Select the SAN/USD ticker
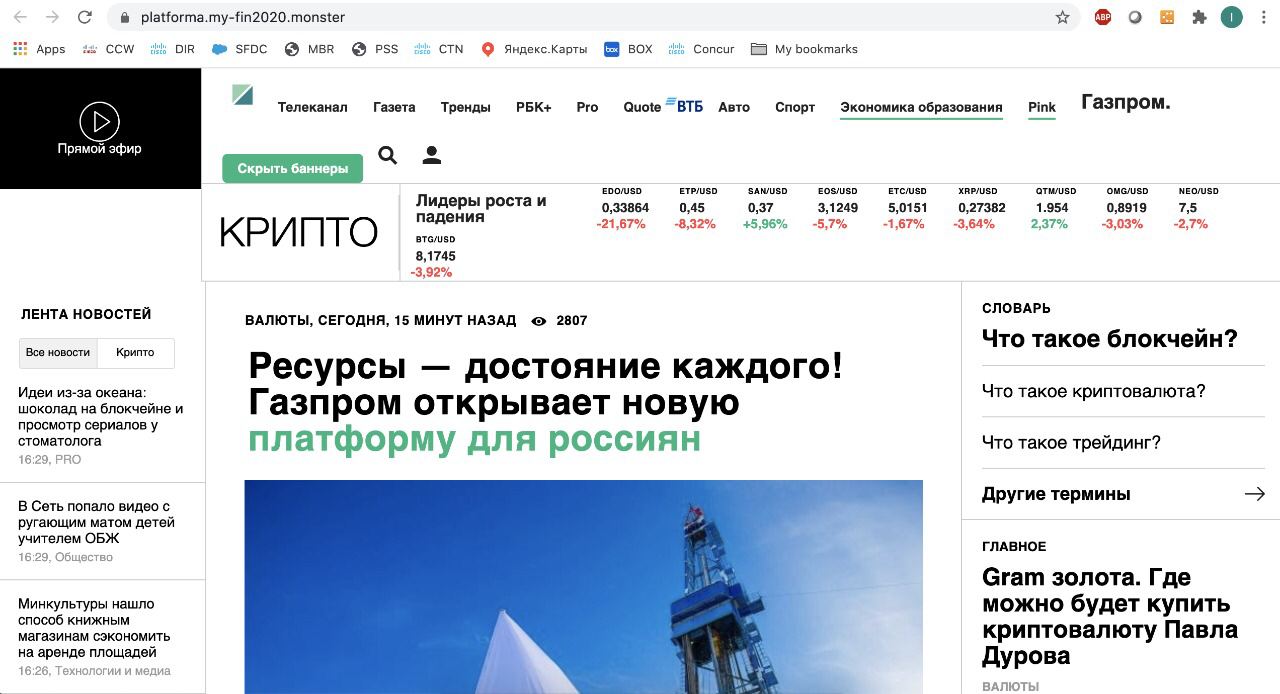 tap(766, 208)
